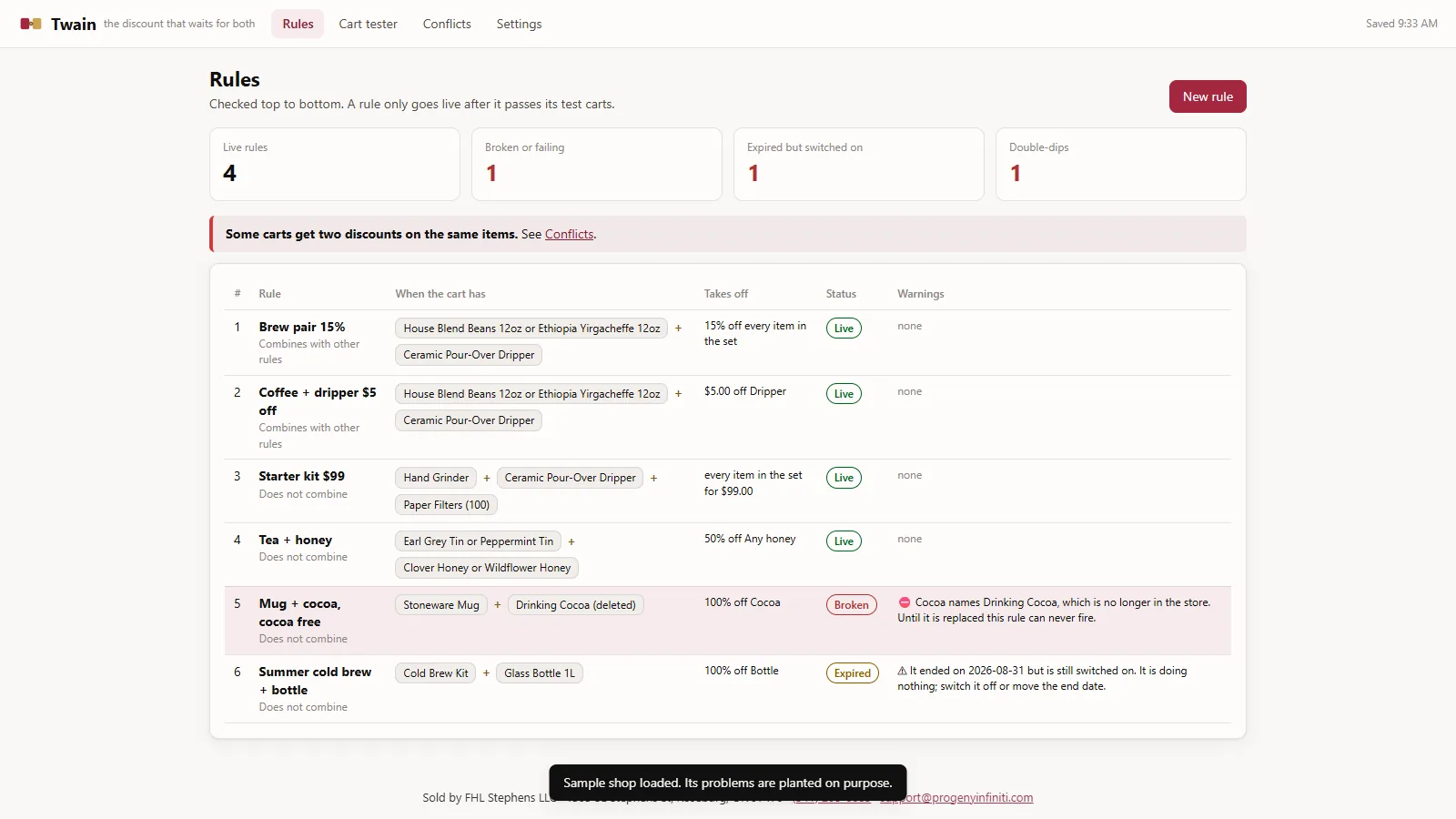Image resolution: width=1456 pixels, height=819 pixels.
Task: Click the Live badge for Brew pair 15%
Action: click(844, 329)
